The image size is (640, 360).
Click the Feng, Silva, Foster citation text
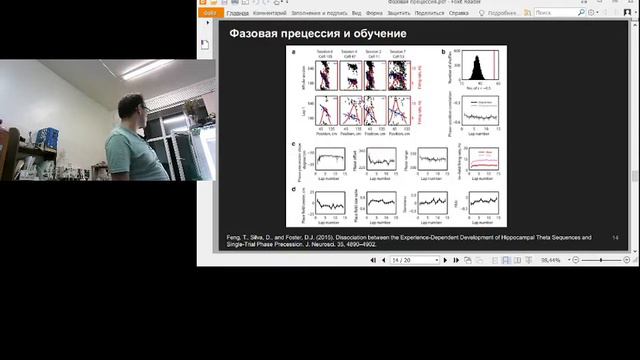[x=409, y=241]
